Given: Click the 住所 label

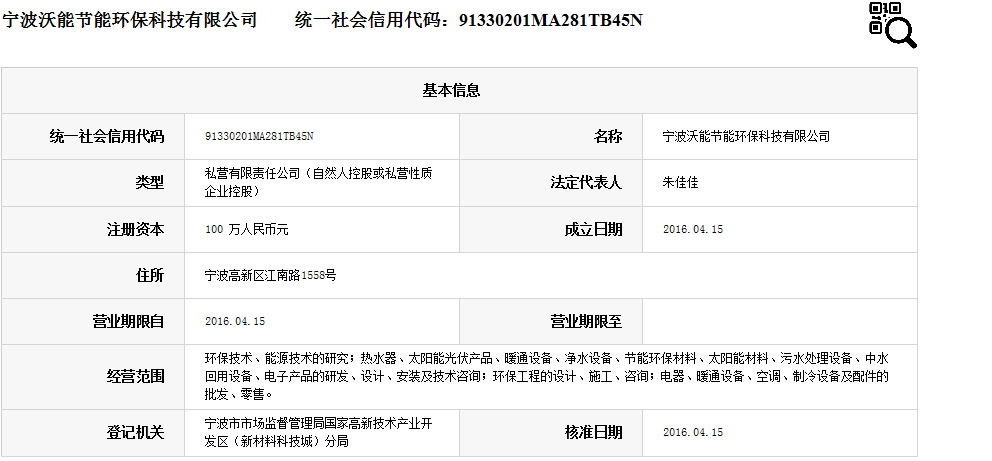Looking at the screenshot, I should [x=149, y=275].
